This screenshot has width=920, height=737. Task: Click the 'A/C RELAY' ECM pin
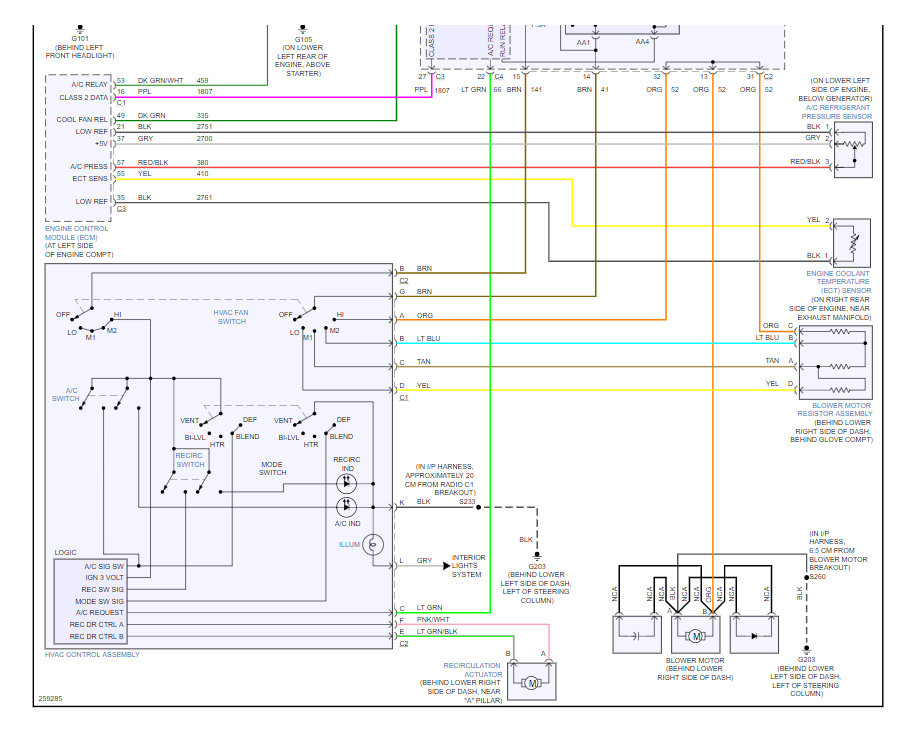(89, 84)
